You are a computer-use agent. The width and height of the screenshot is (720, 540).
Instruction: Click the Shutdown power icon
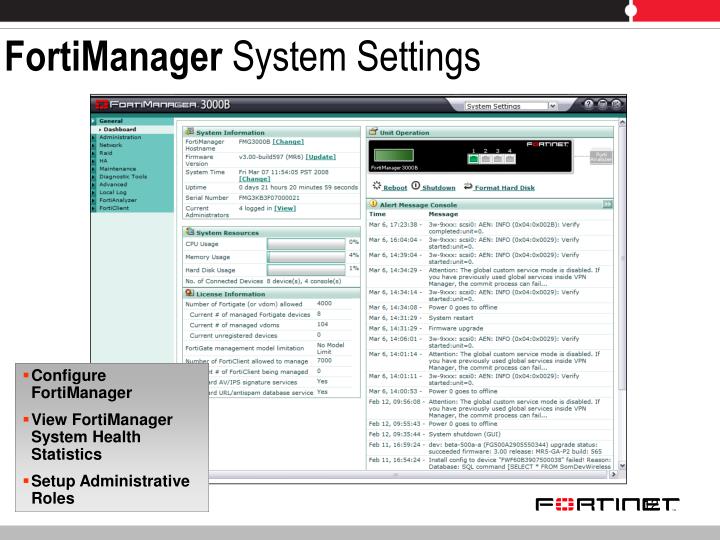[416, 186]
